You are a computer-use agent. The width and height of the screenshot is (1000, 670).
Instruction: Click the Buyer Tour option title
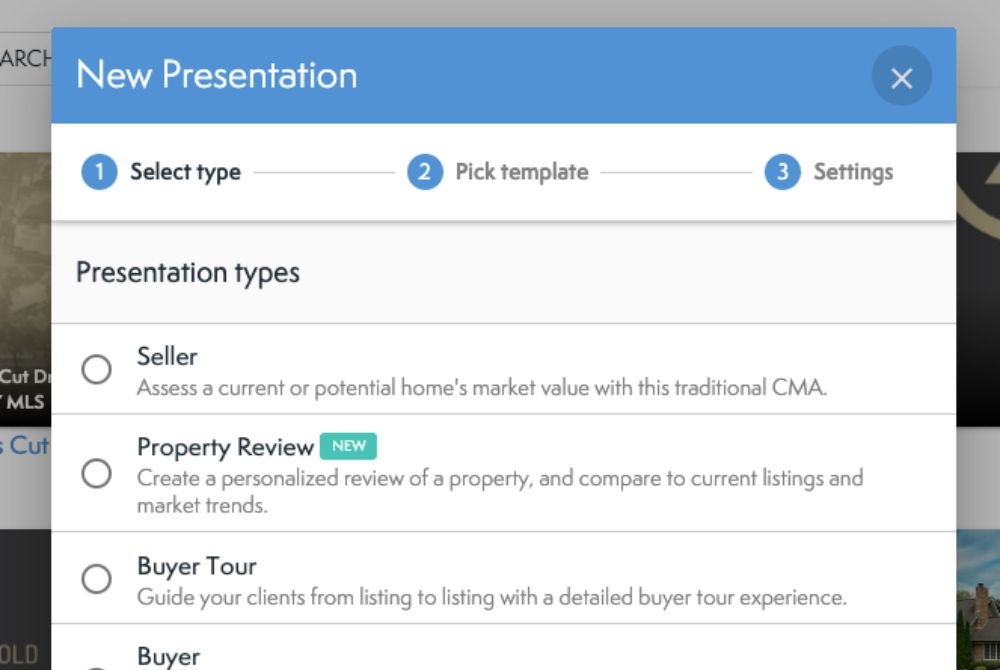[x=196, y=566]
